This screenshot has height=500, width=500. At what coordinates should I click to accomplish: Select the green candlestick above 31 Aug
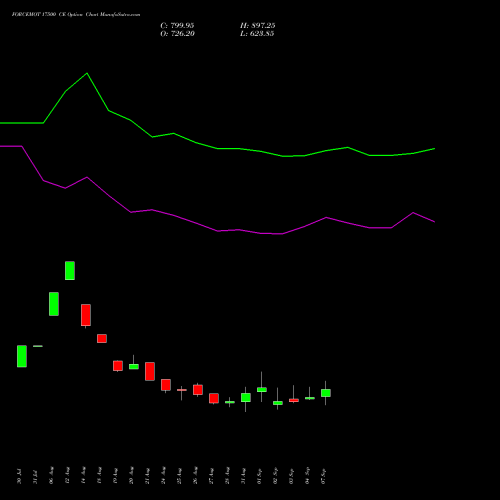tap(246, 398)
